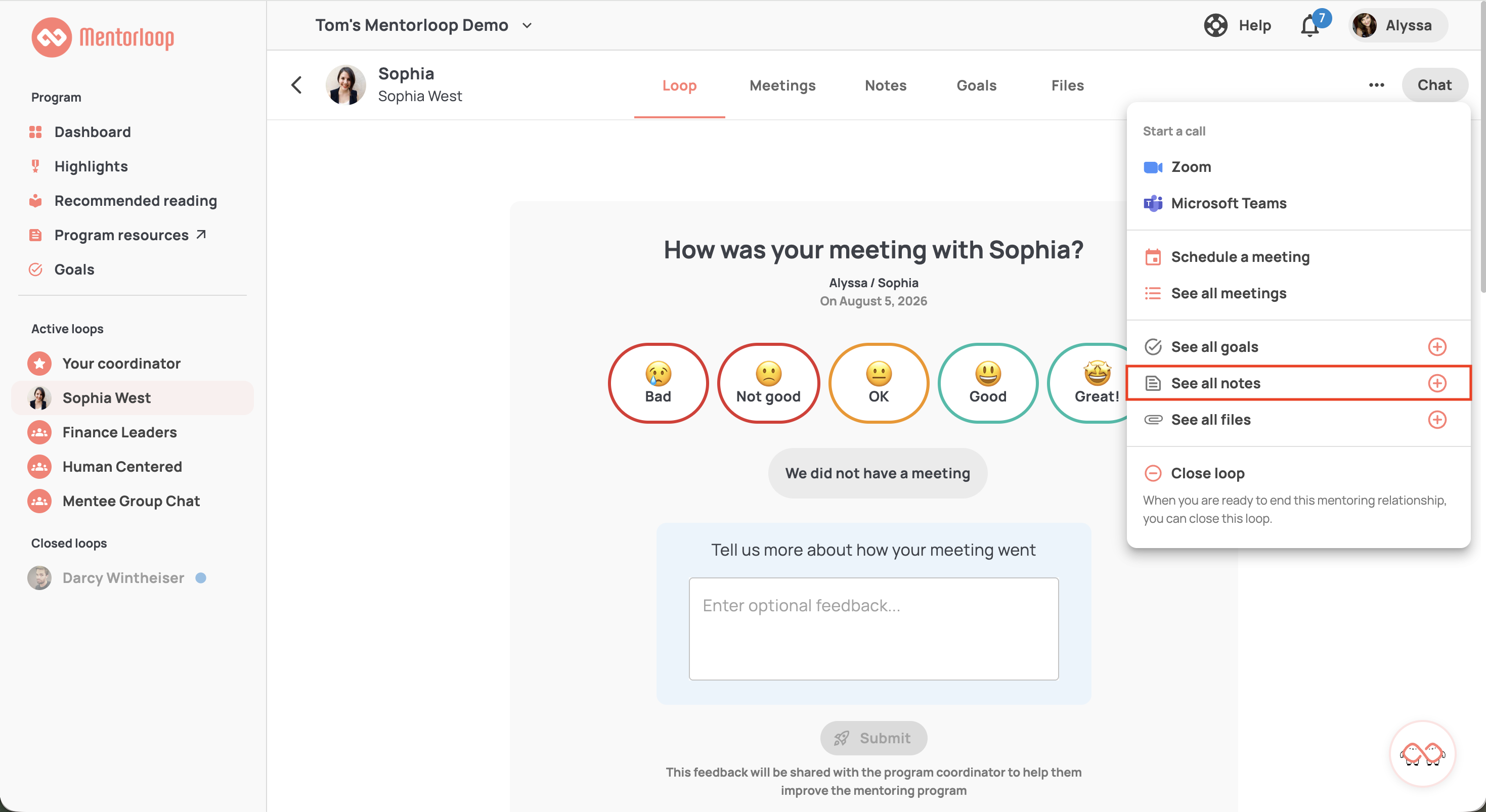The image size is (1486, 812).
Task: Open Goals in the Program sidebar
Action: coord(74,269)
